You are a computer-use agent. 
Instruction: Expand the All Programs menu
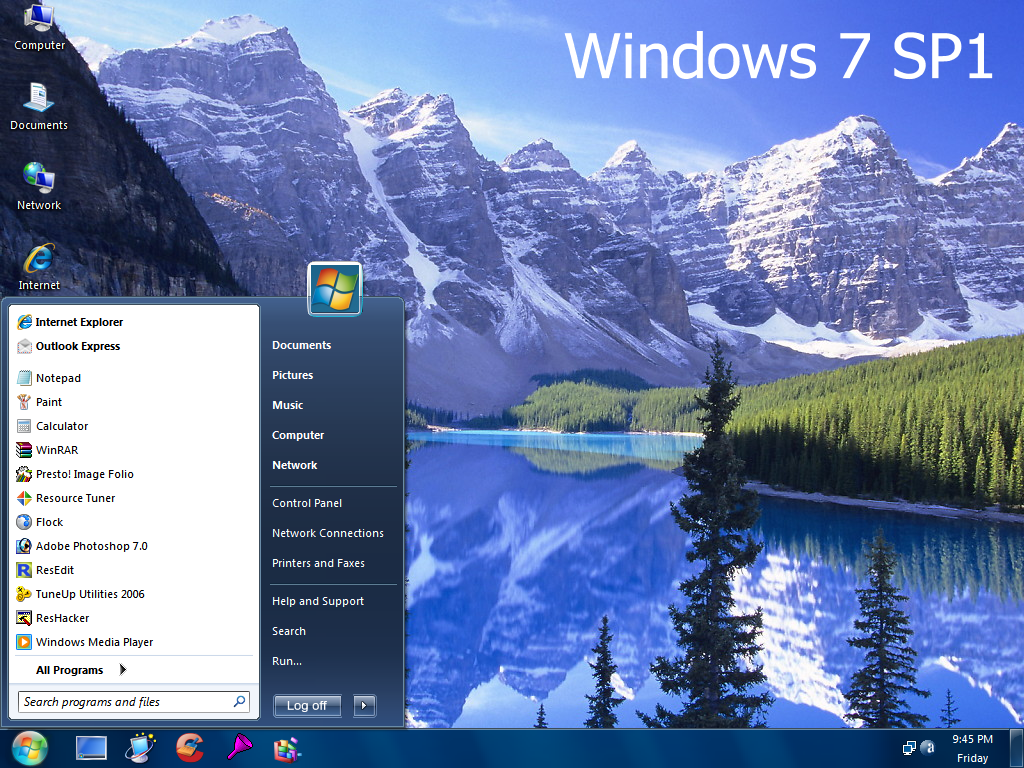[x=68, y=670]
